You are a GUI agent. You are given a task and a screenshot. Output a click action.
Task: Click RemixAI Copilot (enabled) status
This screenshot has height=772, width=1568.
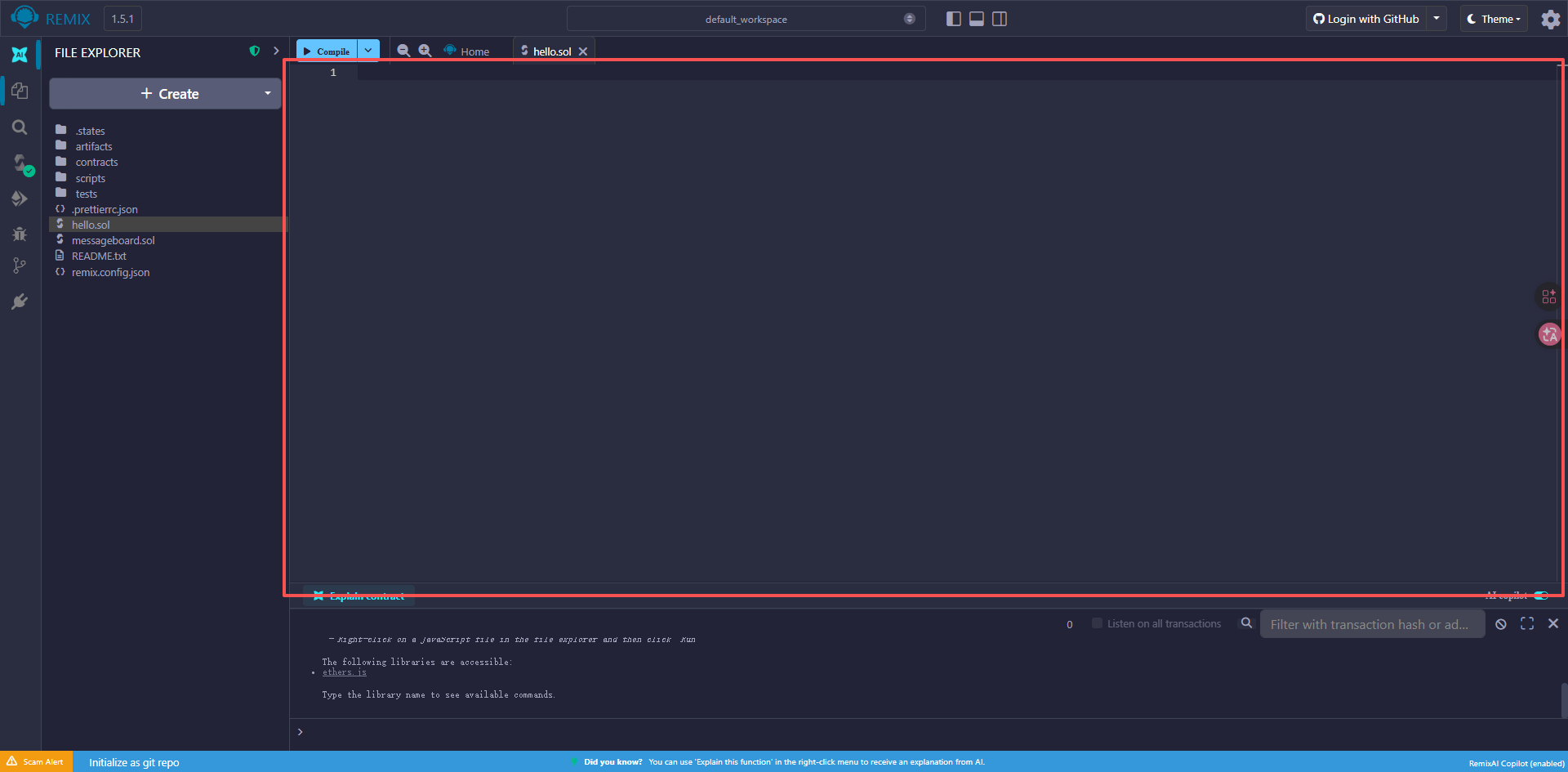tap(1517, 763)
